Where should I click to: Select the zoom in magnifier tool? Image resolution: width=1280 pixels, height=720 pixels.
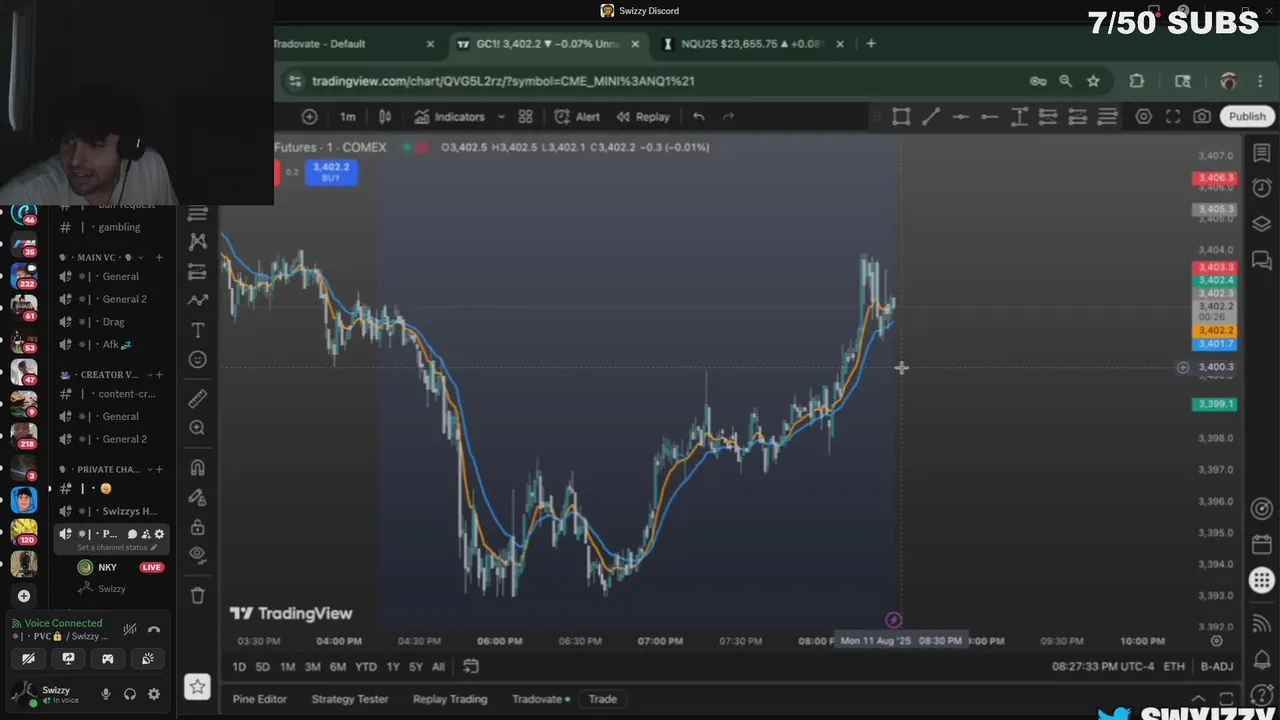[x=197, y=428]
